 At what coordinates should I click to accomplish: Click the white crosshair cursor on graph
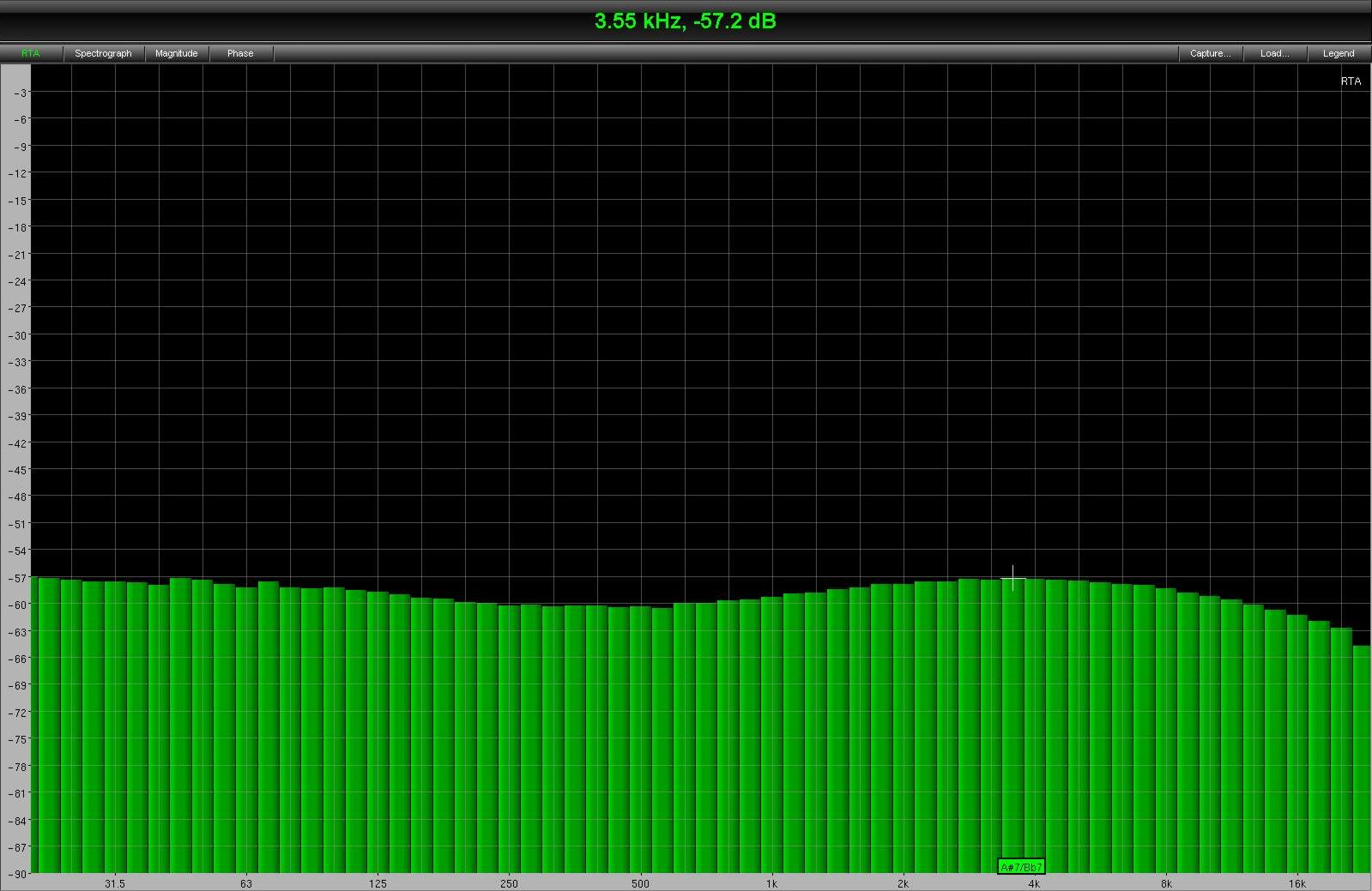(1012, 580)
